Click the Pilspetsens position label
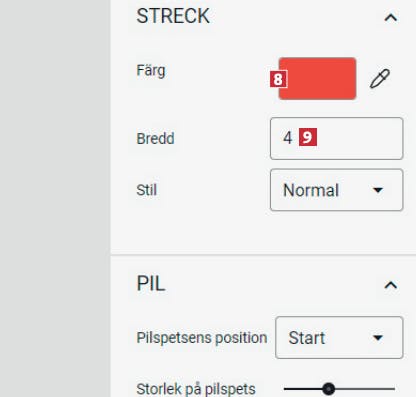Viewport: 416px width, 397px height. [202, 338]
